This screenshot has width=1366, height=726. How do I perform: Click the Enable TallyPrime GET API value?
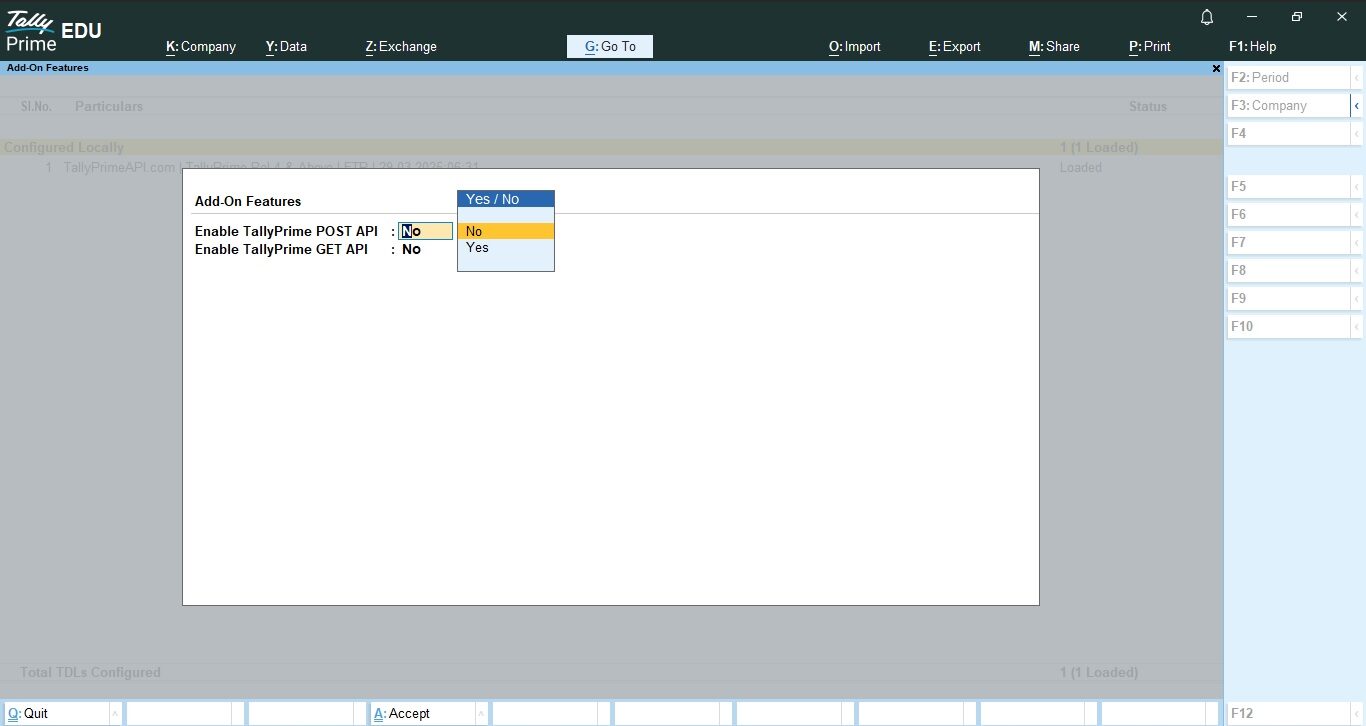pos(411,249)
